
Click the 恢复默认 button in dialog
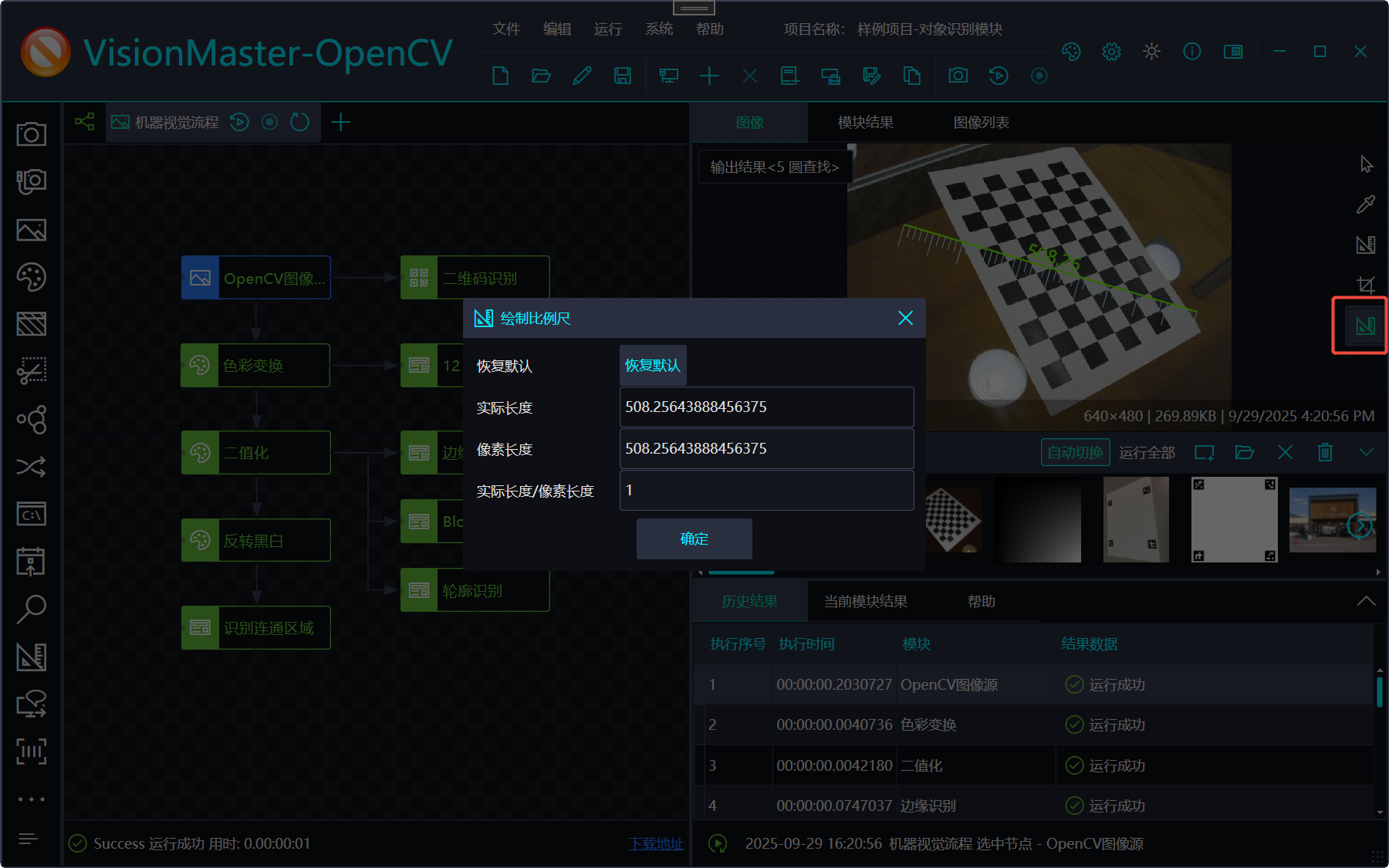(x=653, y=365)
